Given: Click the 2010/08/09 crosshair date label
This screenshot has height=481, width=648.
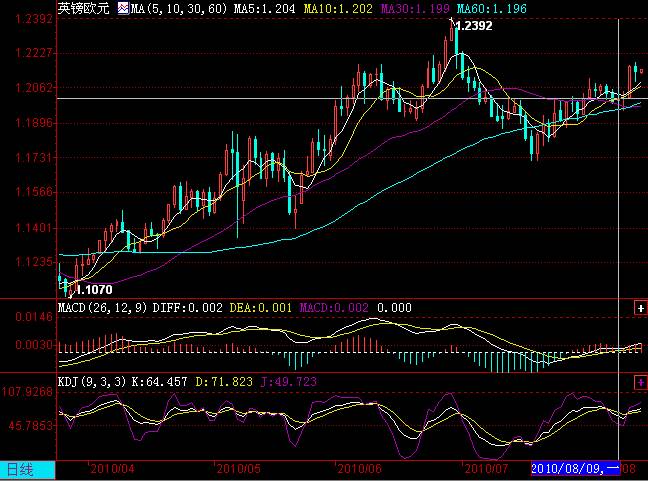Looking at the screenshot, I should tap(575, 469).
